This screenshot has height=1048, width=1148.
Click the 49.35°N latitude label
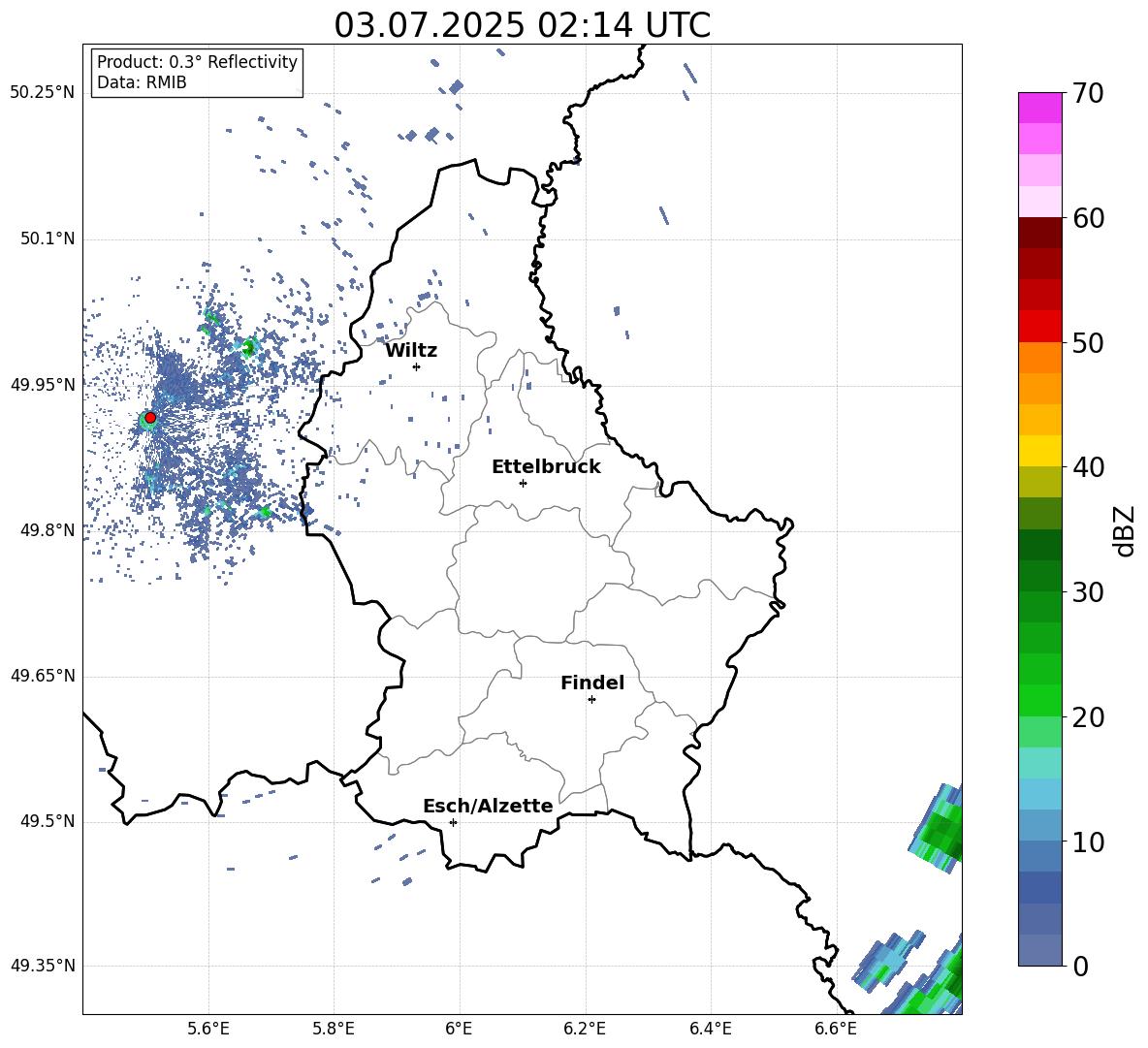(43, 966)
